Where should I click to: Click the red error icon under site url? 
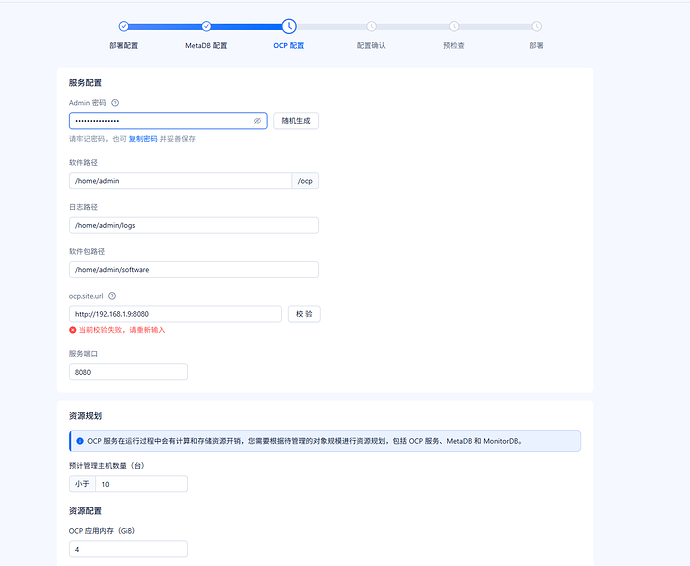tap(73, 330)
